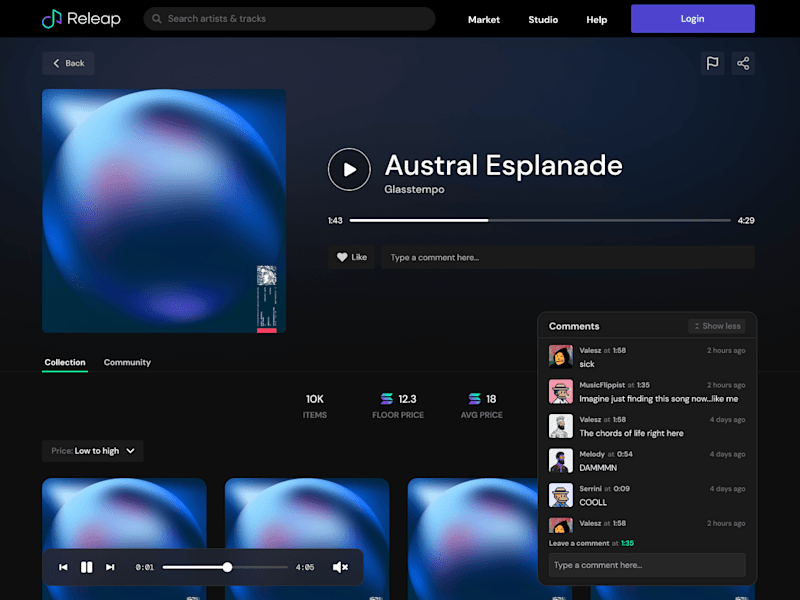Jump to 1:35 timestamp in MusicFlippist comment

[x=643, y=385]
